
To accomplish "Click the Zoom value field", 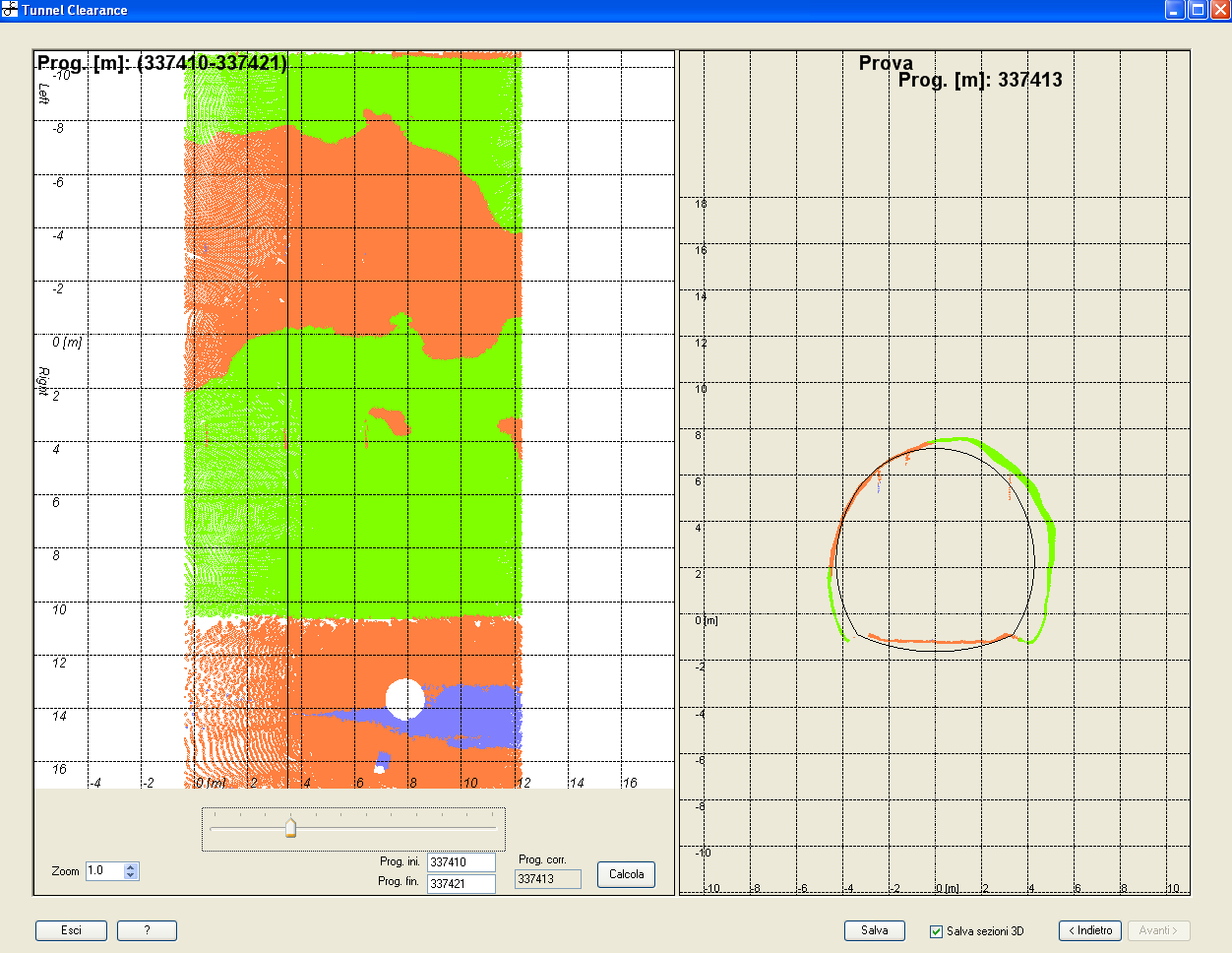I will (104, 871).
